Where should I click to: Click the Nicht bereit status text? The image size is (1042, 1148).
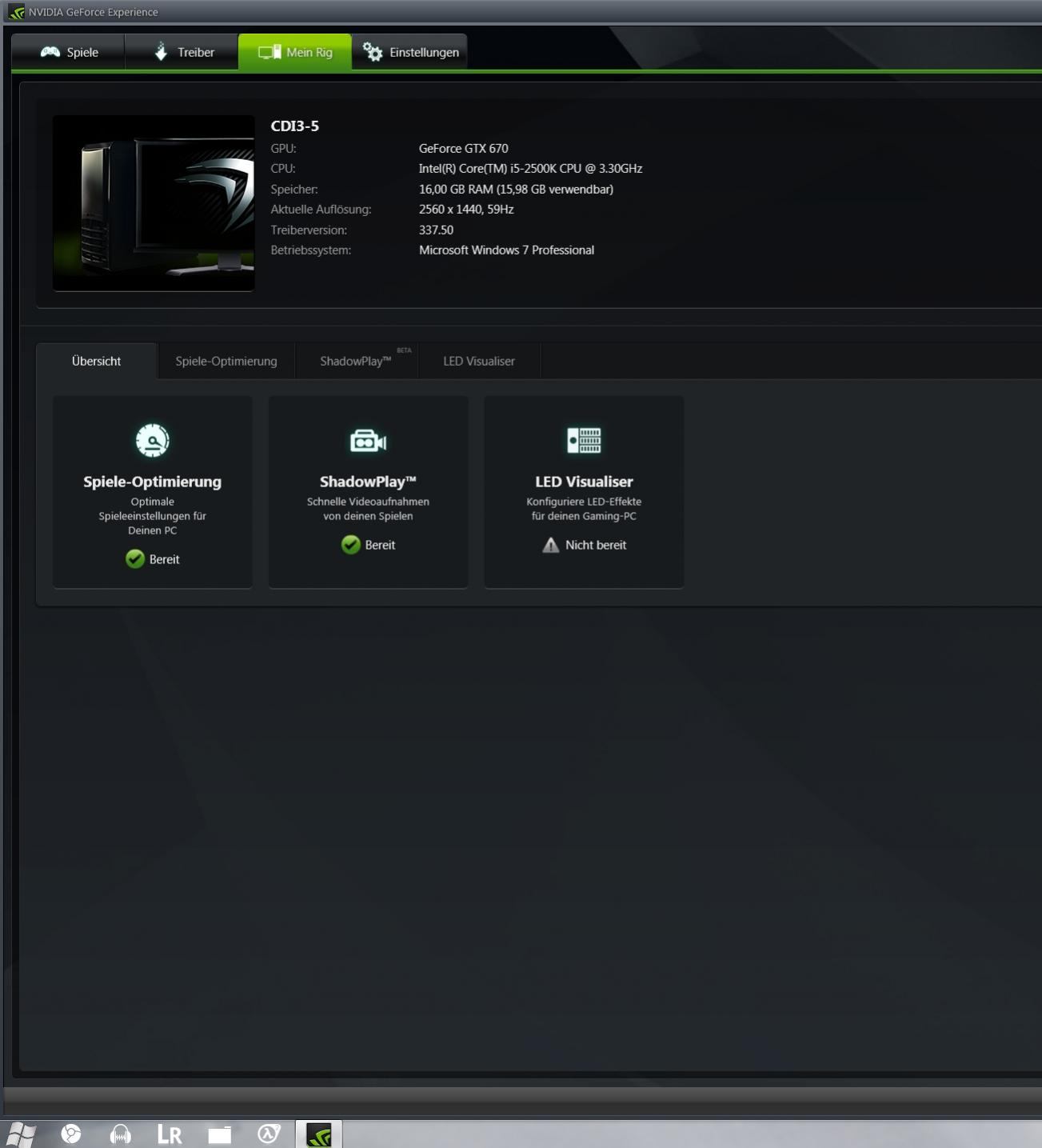[596, 545]
